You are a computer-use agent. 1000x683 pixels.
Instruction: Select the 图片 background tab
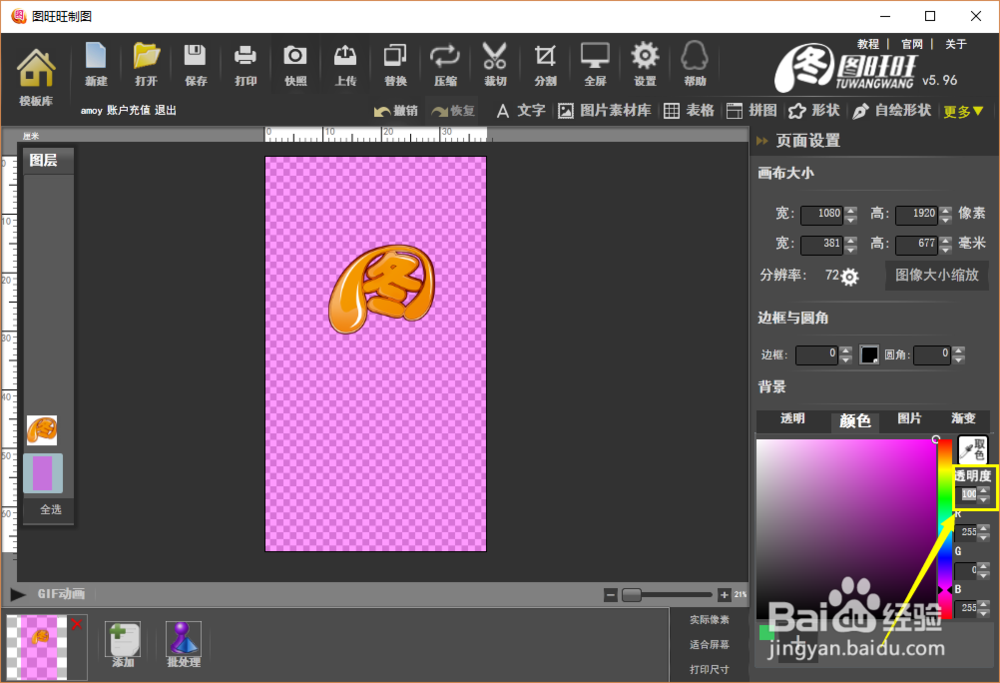coord(909,419)
